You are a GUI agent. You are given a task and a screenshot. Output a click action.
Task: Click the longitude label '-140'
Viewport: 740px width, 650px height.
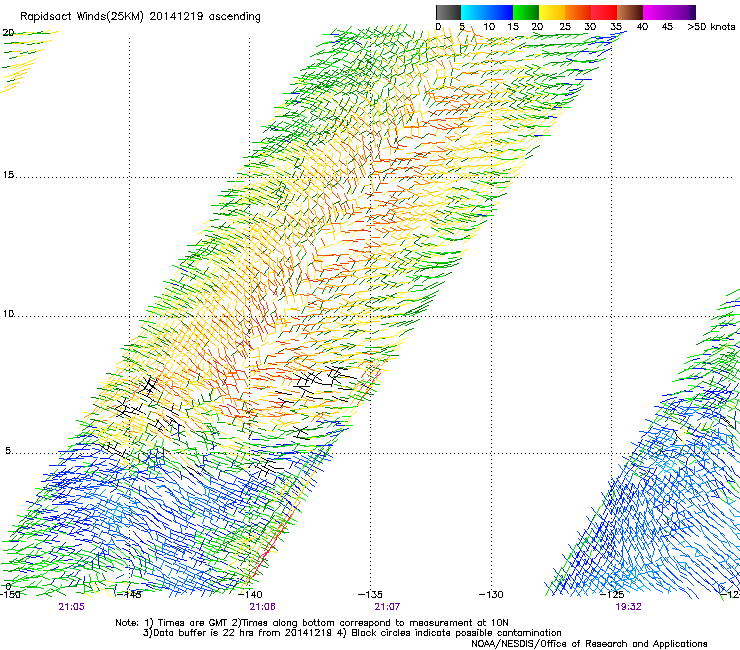[250, 594]
